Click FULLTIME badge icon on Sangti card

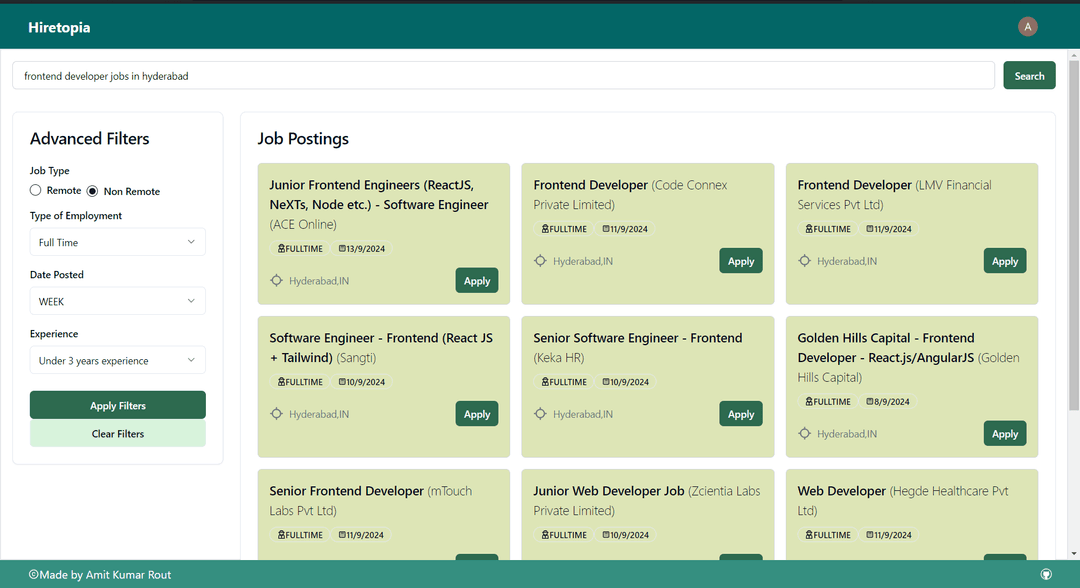click(x=281, y=381)
